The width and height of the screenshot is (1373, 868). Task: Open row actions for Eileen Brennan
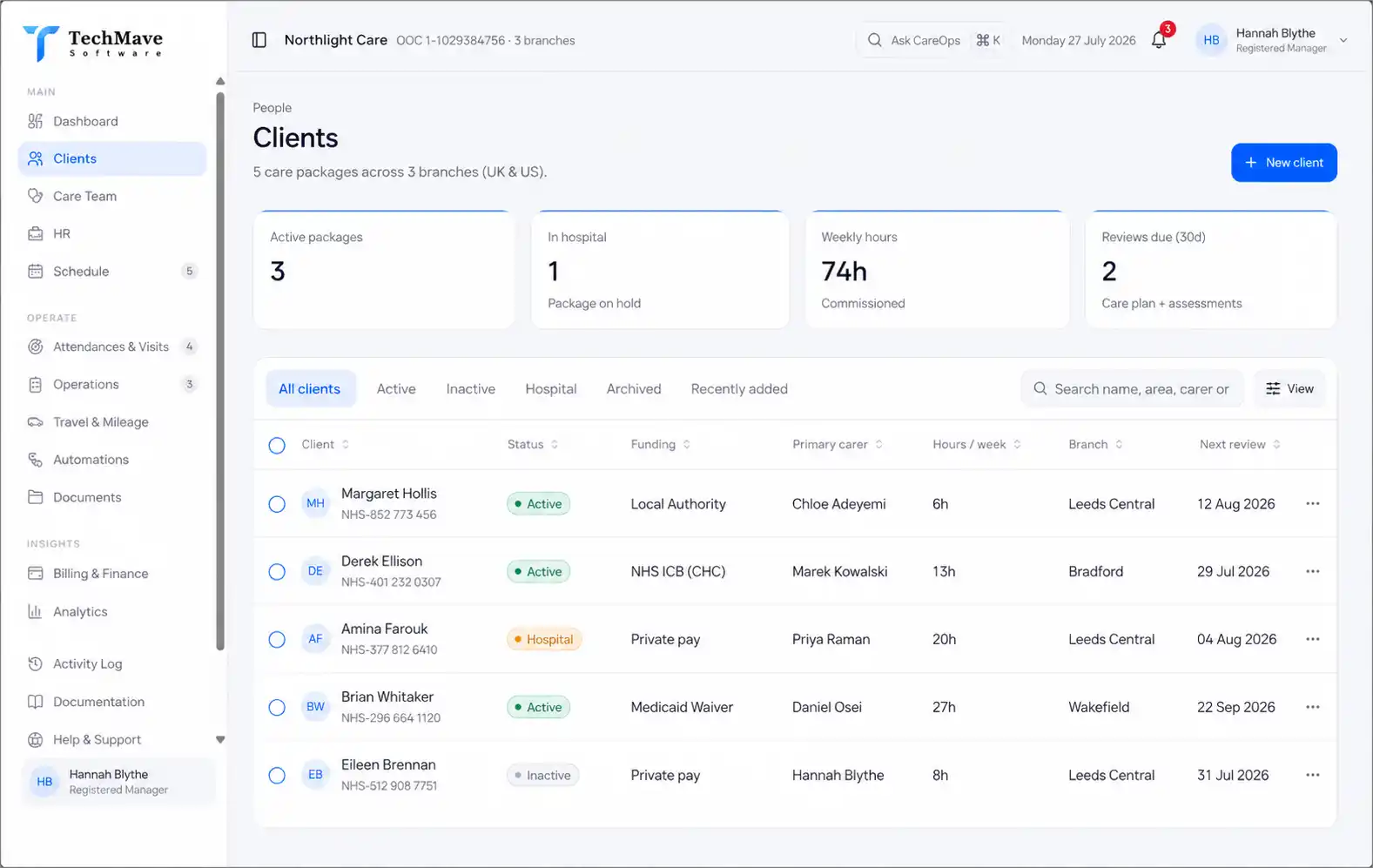(x=1313, y=775)
